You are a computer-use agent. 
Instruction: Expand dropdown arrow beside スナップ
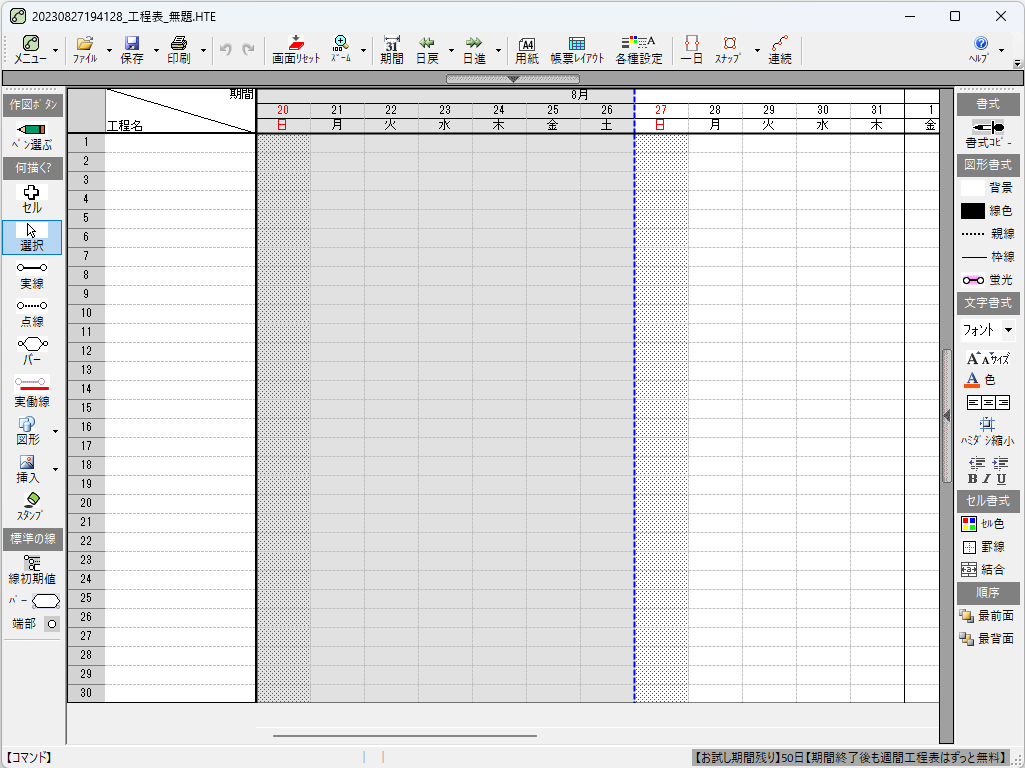pos(757,50)
